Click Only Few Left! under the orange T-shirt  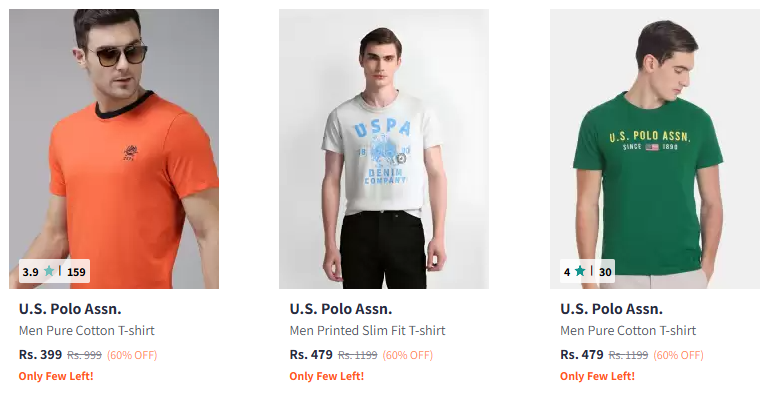click(x=56, y=376)
